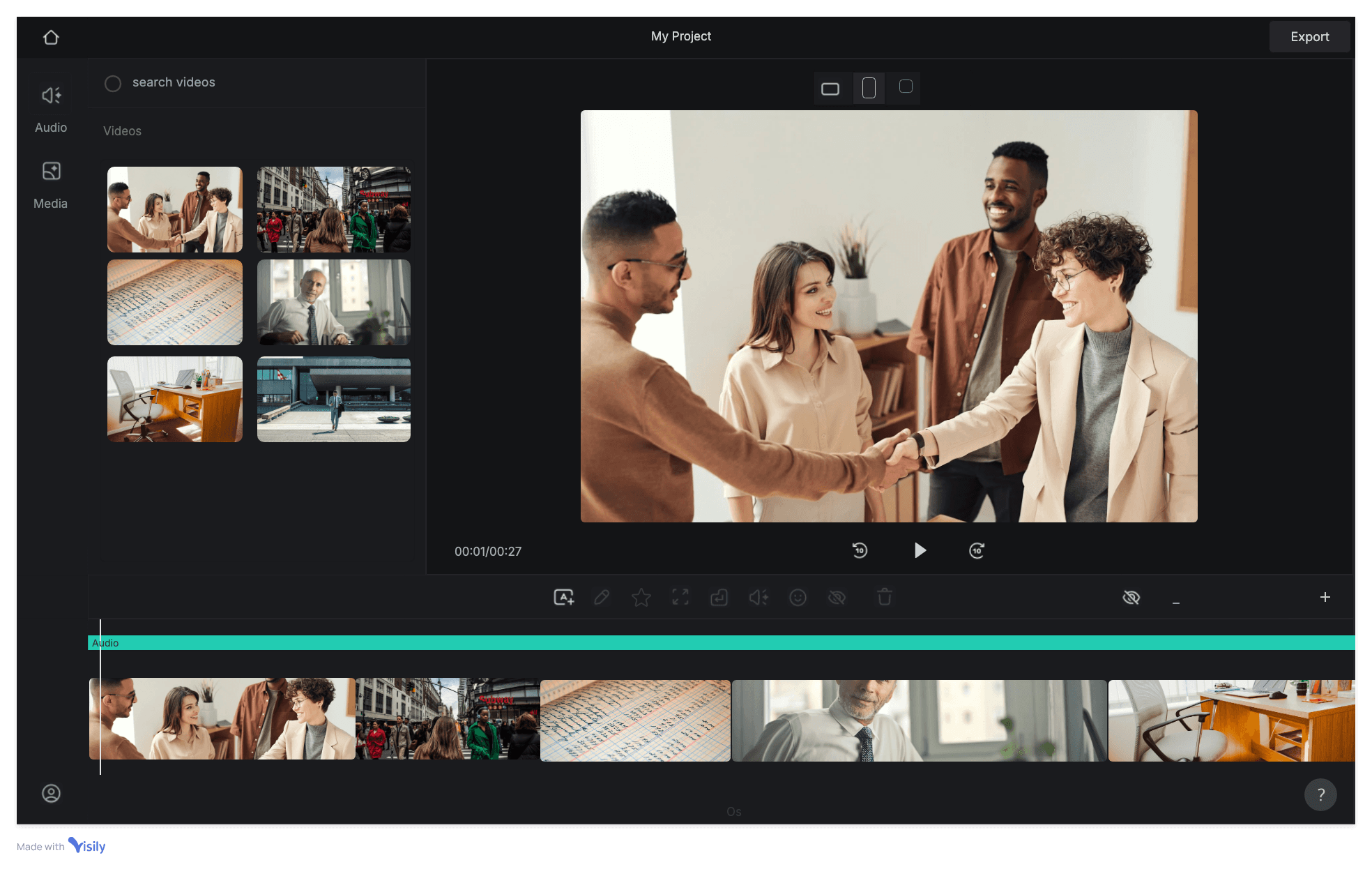The height and width of the screenshot is (869, 1372).
Task: Open the Media sidebar panel
Action: [51, 183]
